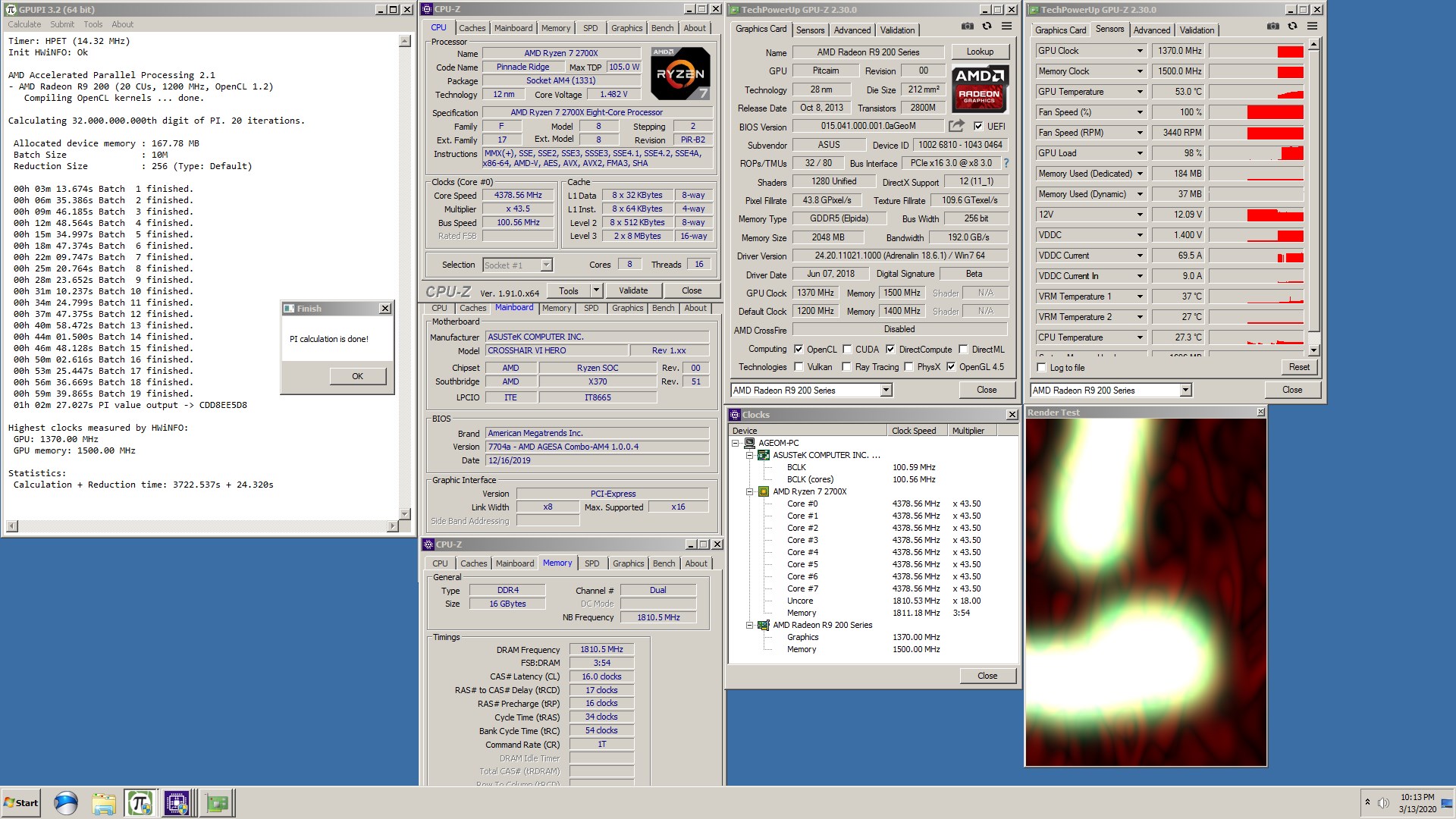Screen dimensions: 1456x819
Task: Open the hamburger menu in GPU-Z Sensors window
Action: 1312,27
